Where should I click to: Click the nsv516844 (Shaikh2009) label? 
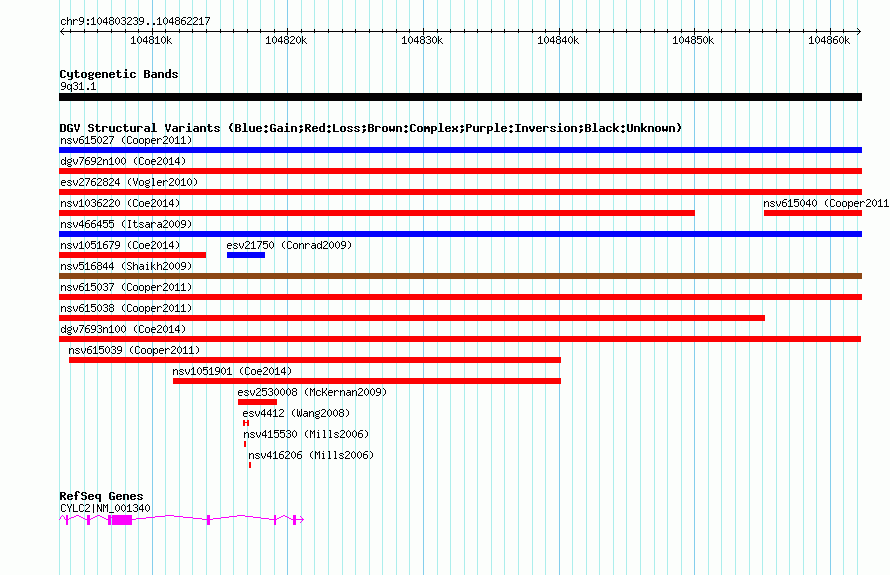[x=126, y=266]
